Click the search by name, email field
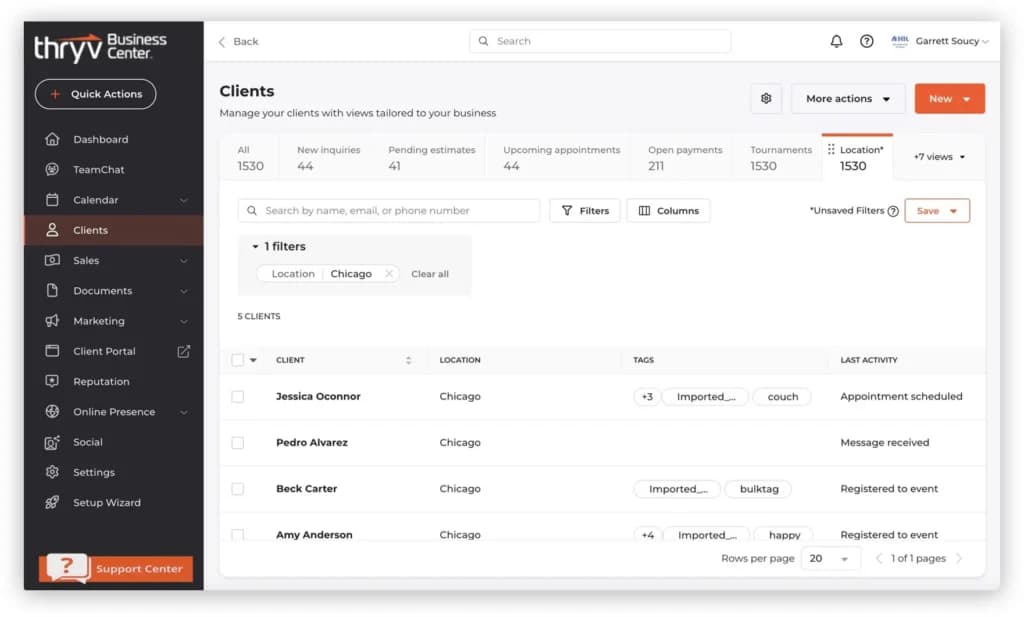The width and height of the screenshot is (1024, 617). [x=389, y=211]
